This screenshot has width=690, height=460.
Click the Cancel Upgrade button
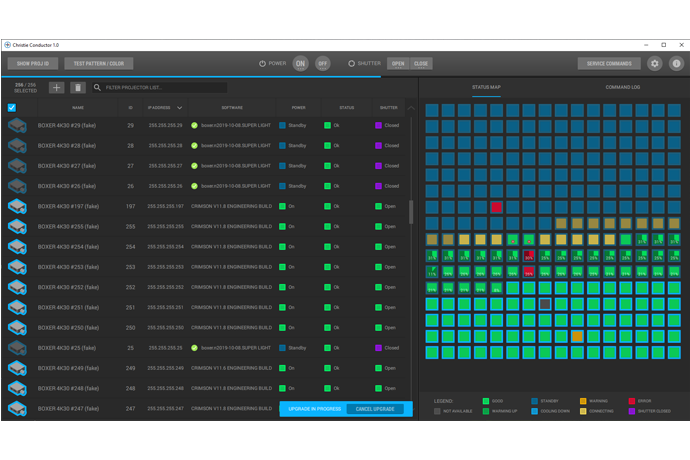[x=376, y=409]
